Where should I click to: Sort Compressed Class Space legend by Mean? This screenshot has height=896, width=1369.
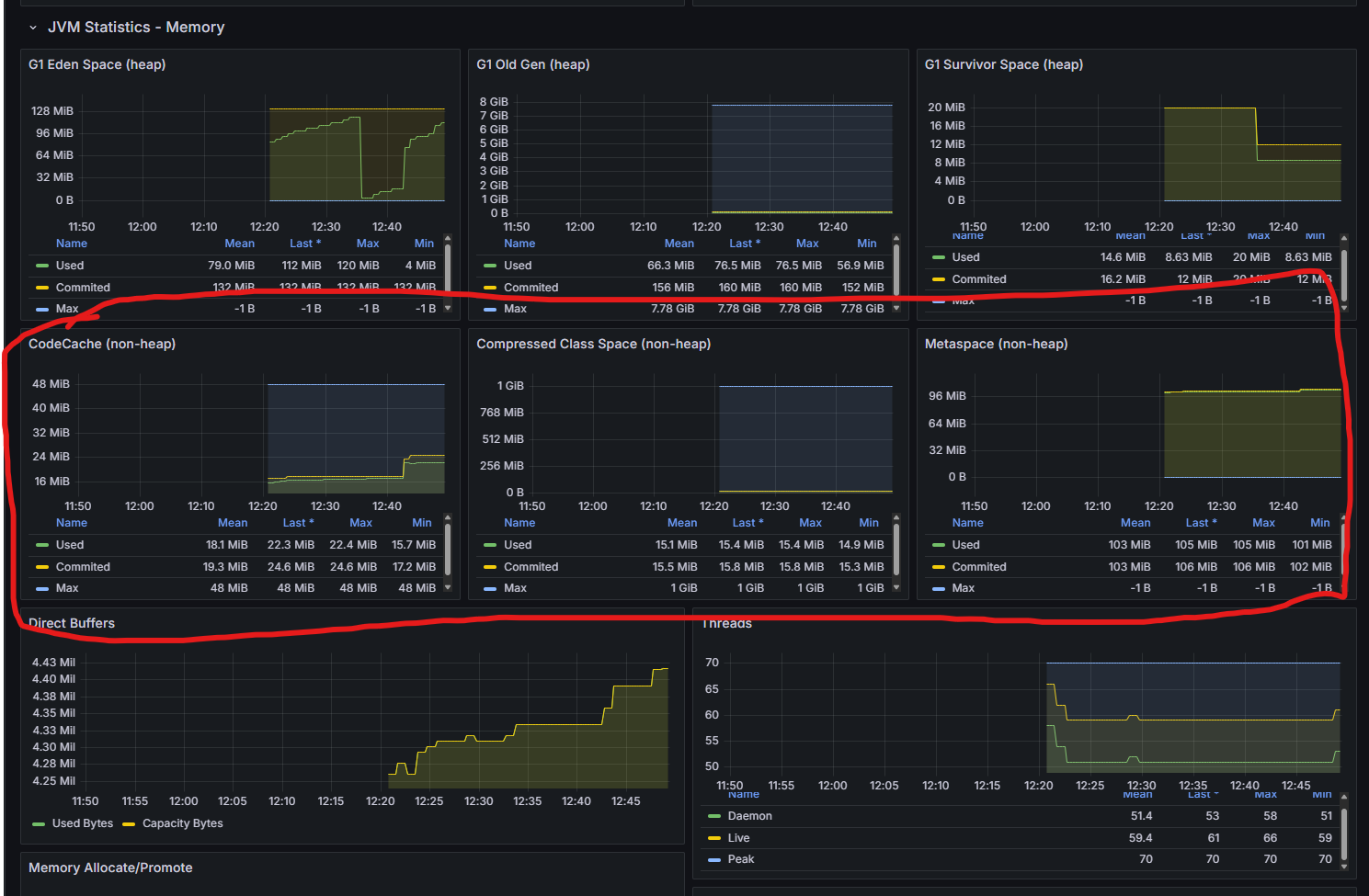(x=682, y=523)
